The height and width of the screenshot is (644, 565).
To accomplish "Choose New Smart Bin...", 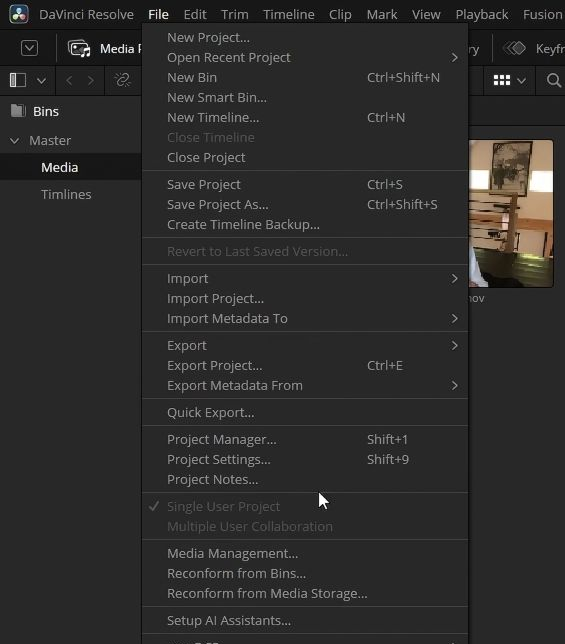I will click(x=305, y=97).
